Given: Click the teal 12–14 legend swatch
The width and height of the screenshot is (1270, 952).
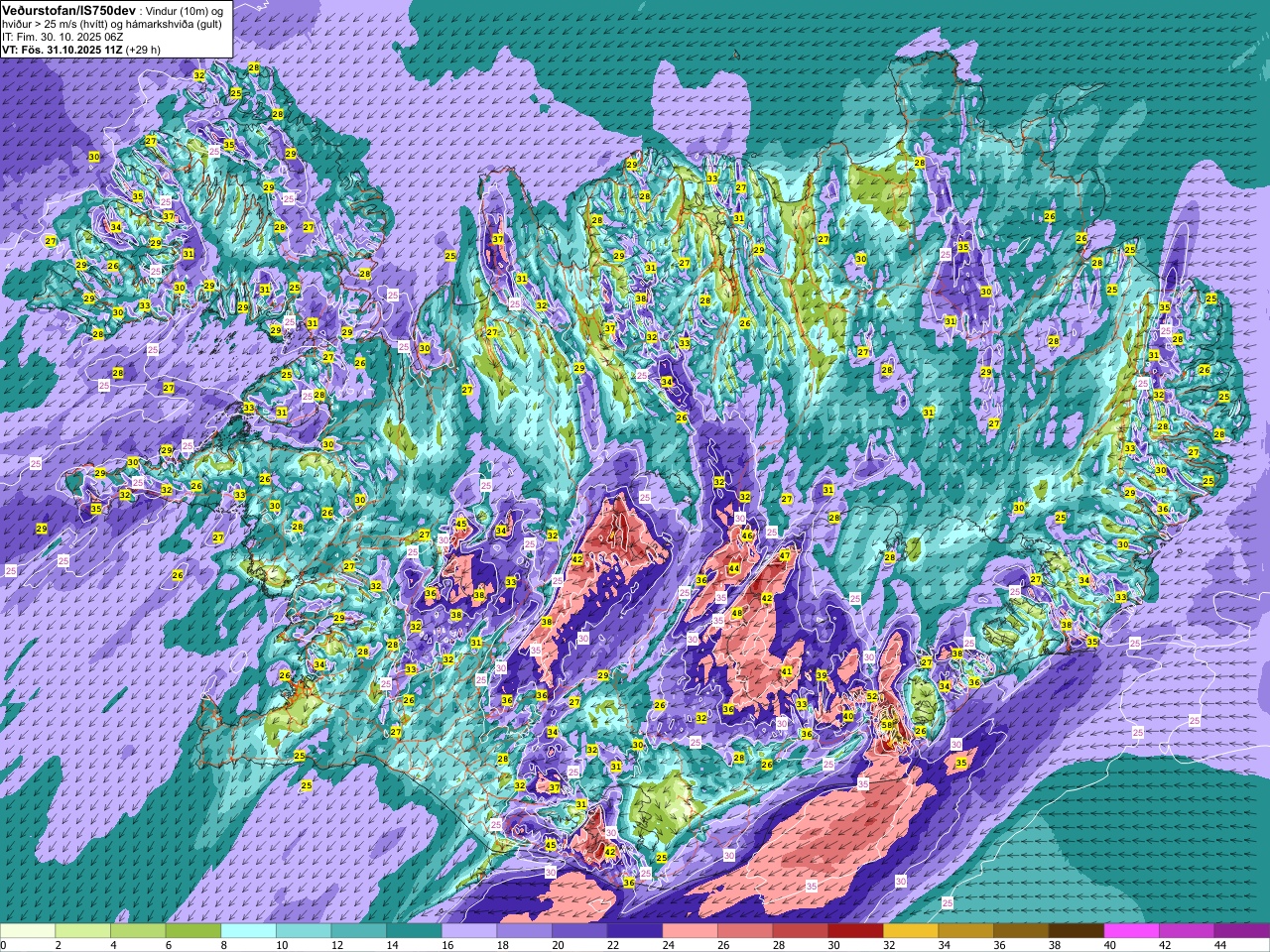Looking at the screenshot, I should click(x=359, y=931).
